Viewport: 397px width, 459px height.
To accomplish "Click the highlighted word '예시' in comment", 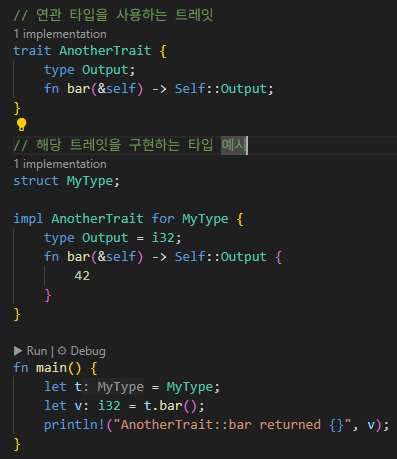I will coord(234,145).
